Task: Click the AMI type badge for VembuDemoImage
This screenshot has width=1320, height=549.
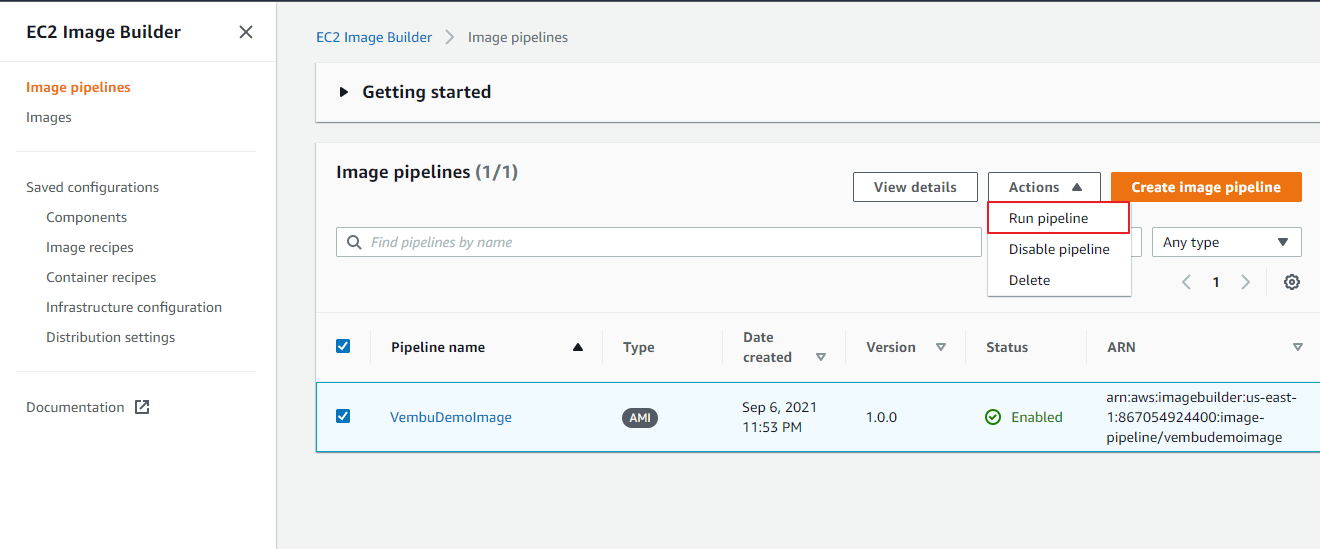Action: 640,418
